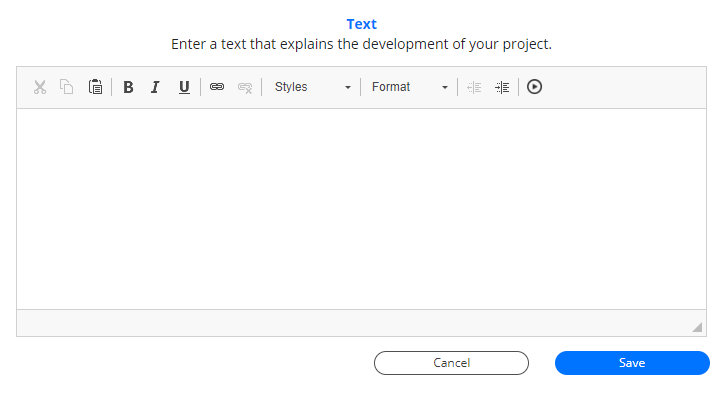Select the Decrease Indent icon
This screenshot has height=393, width=725.
(x=474, y=87)
